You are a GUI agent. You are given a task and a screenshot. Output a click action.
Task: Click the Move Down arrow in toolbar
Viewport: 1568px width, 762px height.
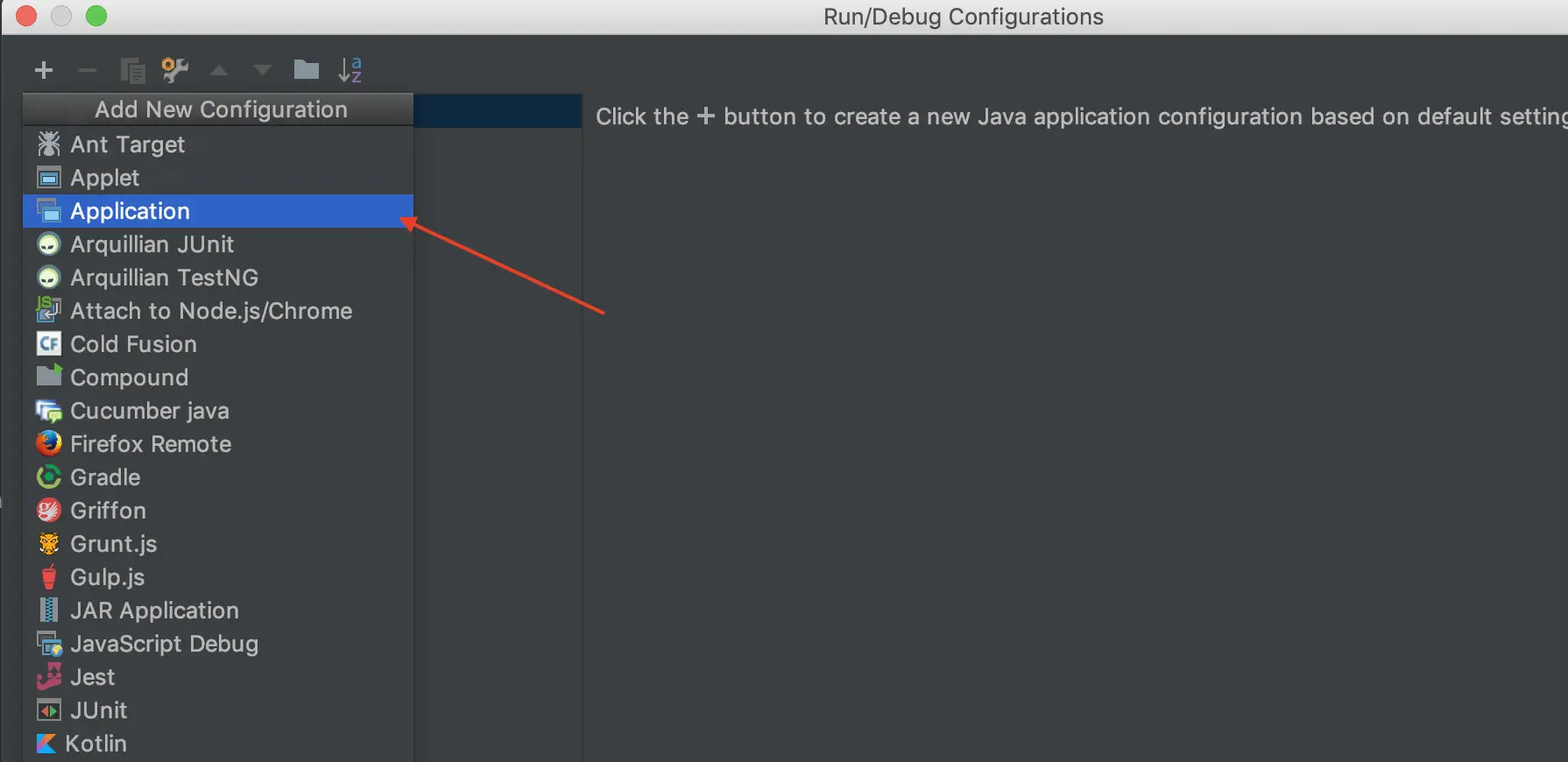pos(263,70)
